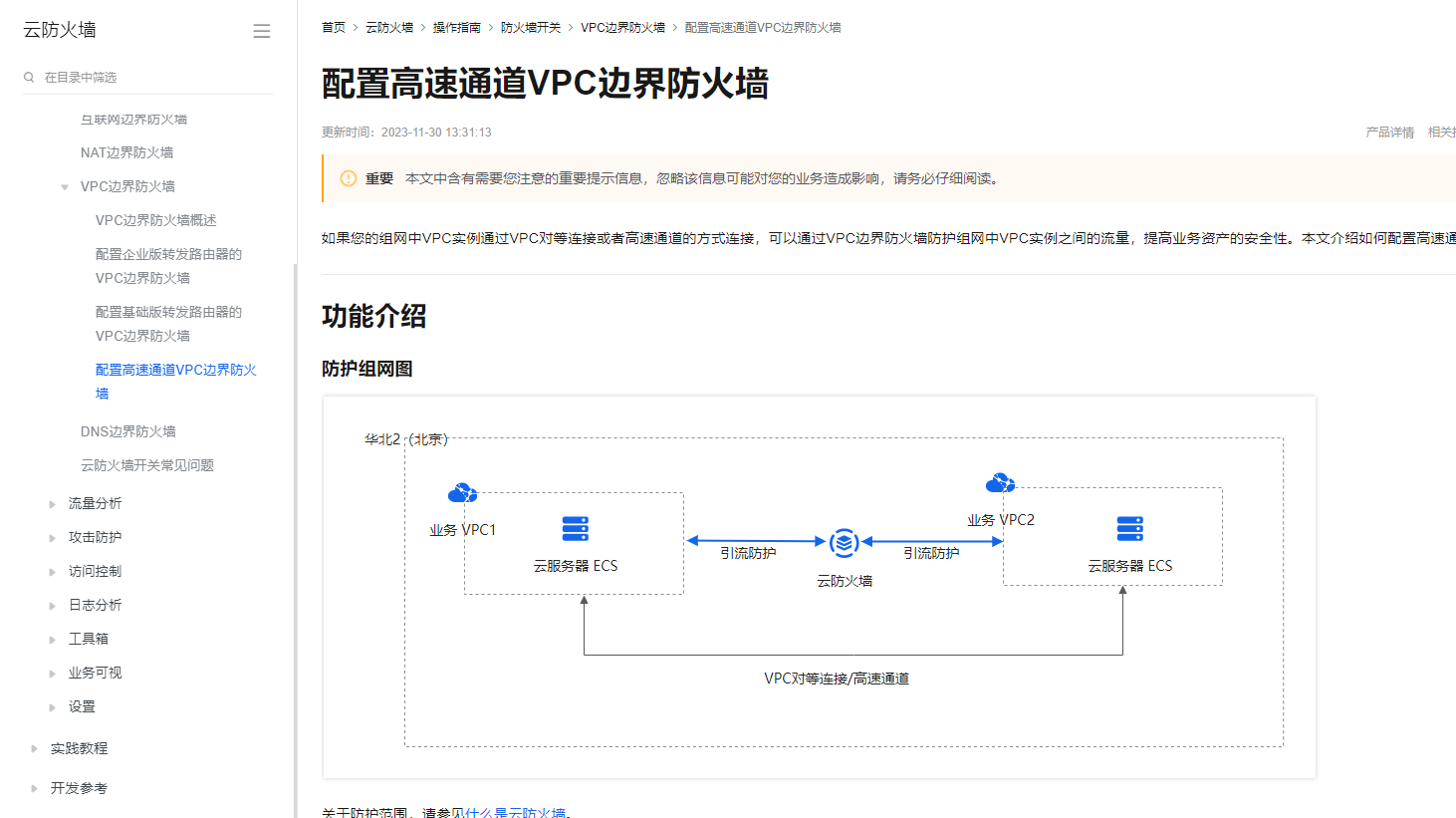Open 产品详情 link at top right
This screenshot has height=818, width=1456.
[1390, 132]
